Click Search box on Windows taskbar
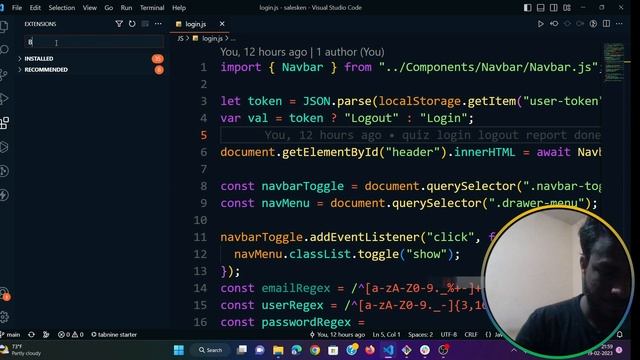This screenshot has width=640, height=360. click(x=211, y=350)
